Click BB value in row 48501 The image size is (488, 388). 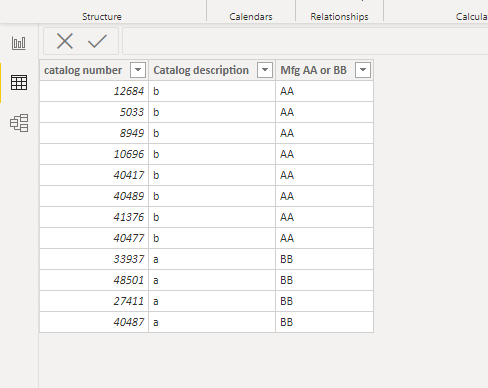pos(324,280)
